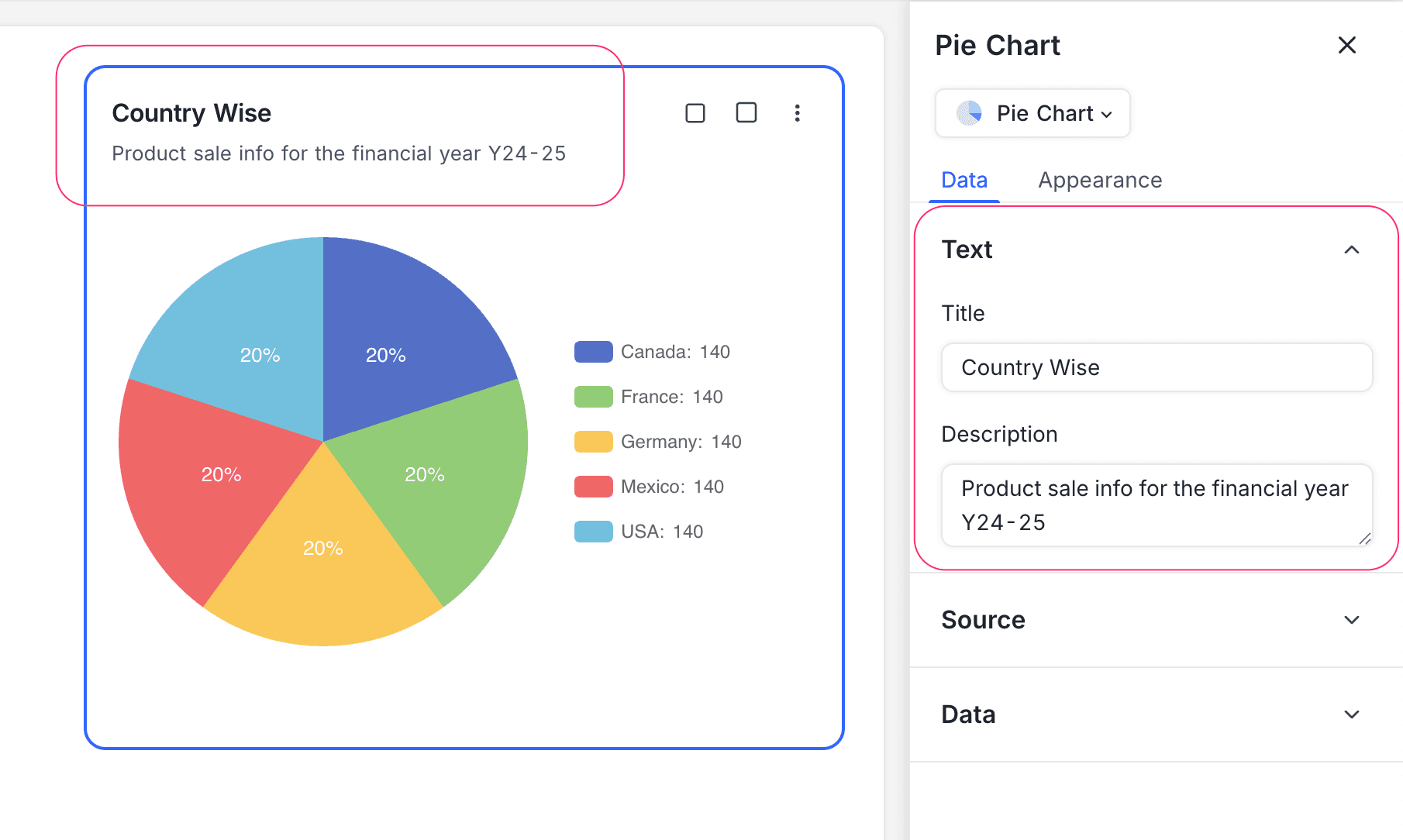The width and height of the screenshot is (1403, 840).
Task: Click the yellow Germany pie slice
Action: coord(323,573)
